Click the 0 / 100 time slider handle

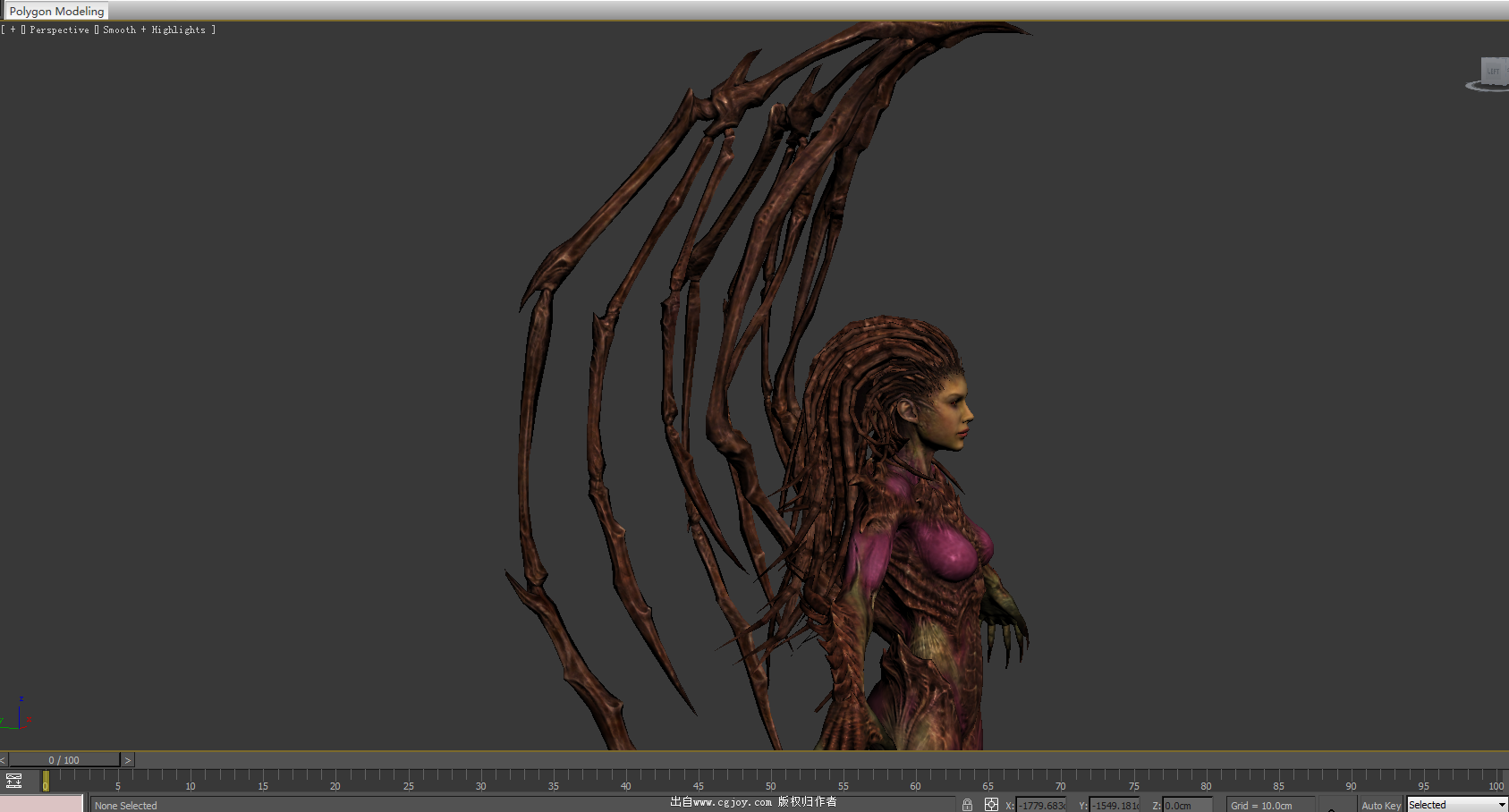click(64, 760)
